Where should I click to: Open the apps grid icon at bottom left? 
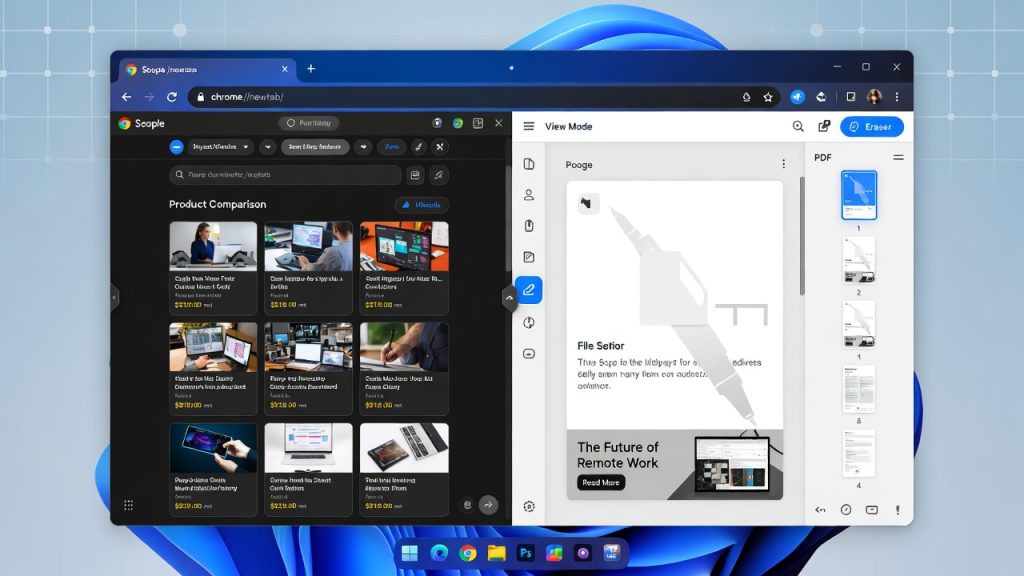pyautogui.click(x=128, y=505)
